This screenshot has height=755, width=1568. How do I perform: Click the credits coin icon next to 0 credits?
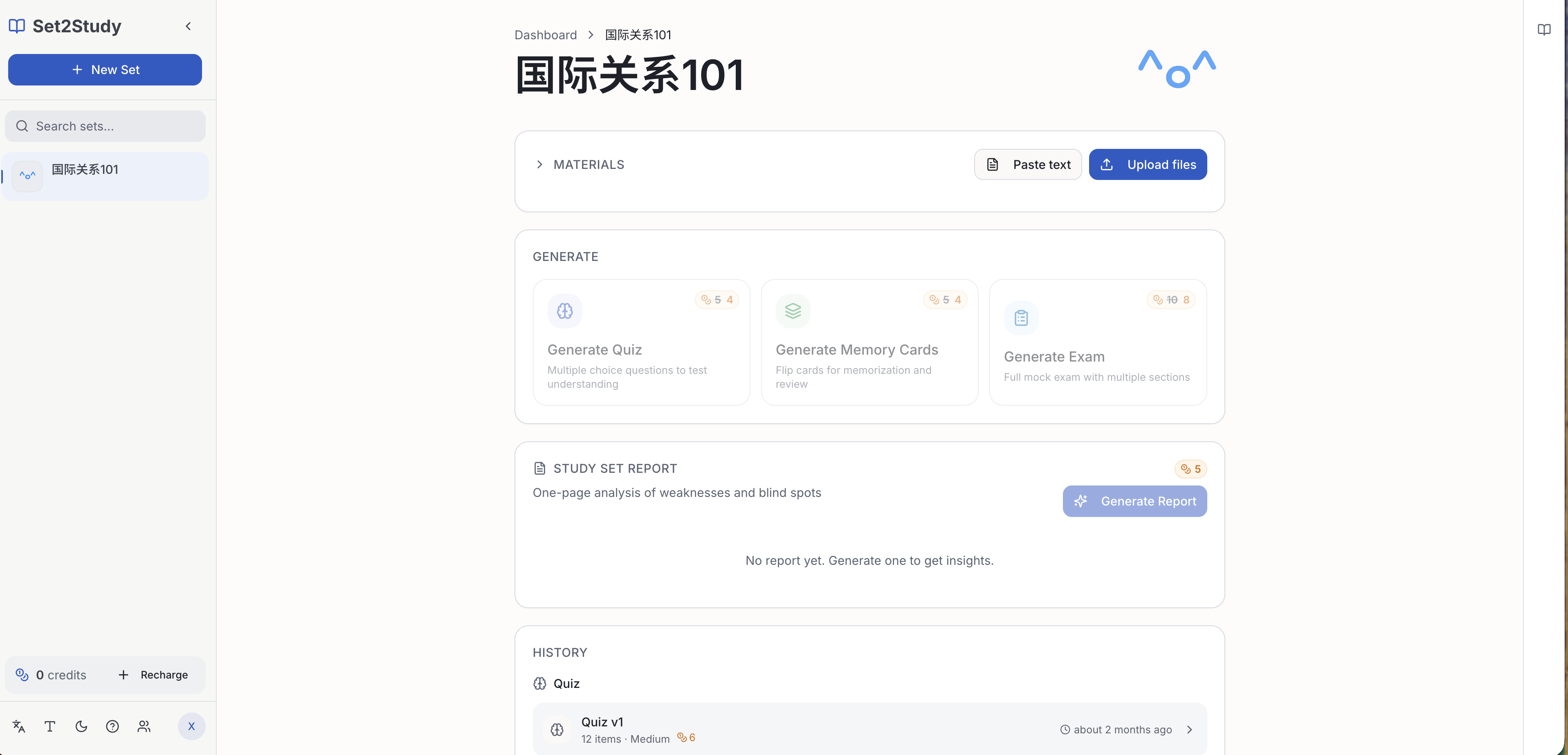click(x=21, y=674)
